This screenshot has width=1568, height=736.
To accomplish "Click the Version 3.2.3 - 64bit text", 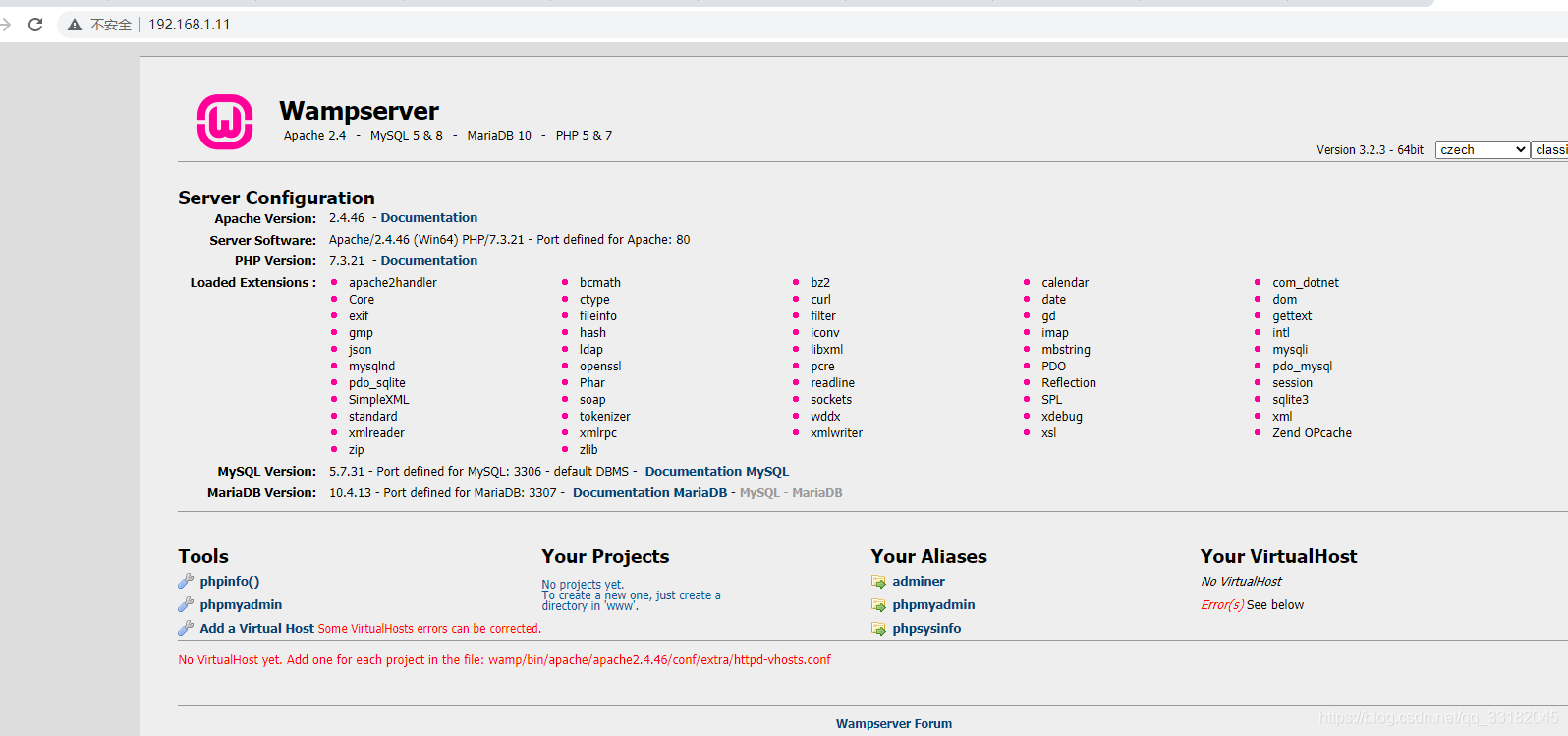I will click(x=1370, y=150).
